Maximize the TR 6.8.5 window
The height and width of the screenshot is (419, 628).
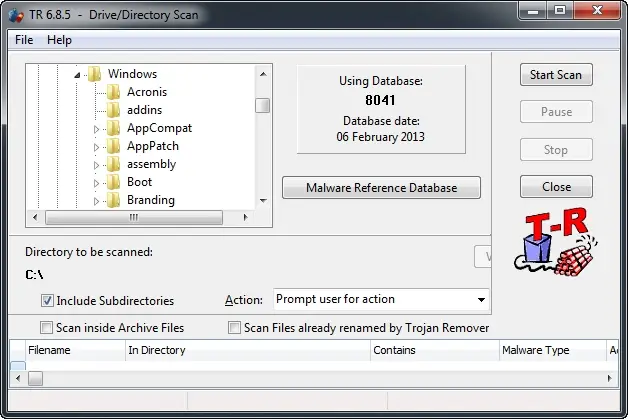point(560,10)
